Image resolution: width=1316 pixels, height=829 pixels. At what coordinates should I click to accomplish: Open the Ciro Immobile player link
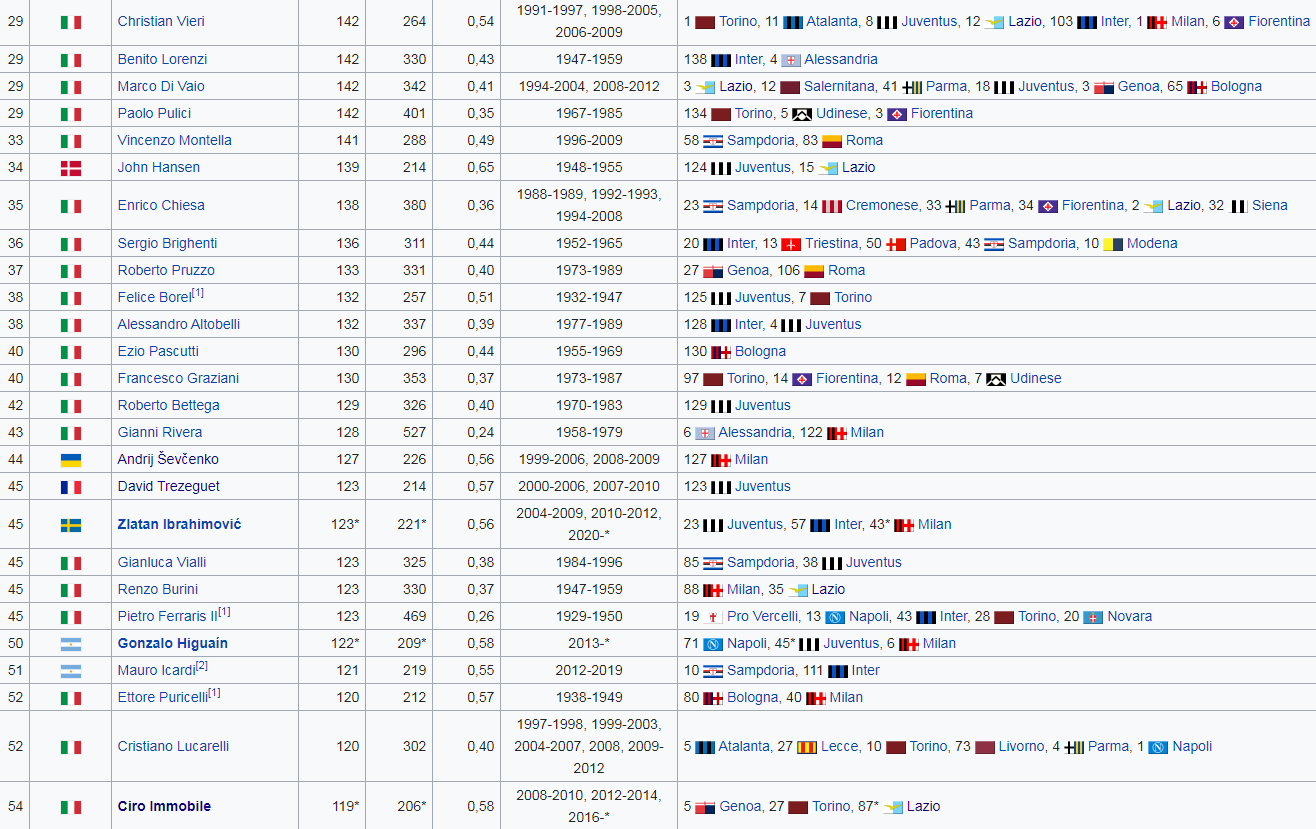point(164,807)
